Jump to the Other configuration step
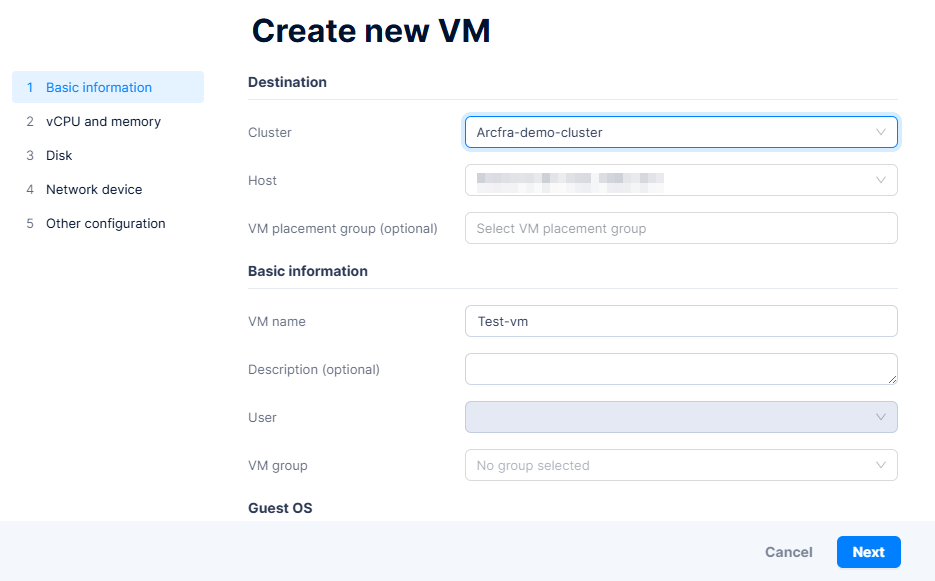The image size is (935, 581). tap(105, 223)
